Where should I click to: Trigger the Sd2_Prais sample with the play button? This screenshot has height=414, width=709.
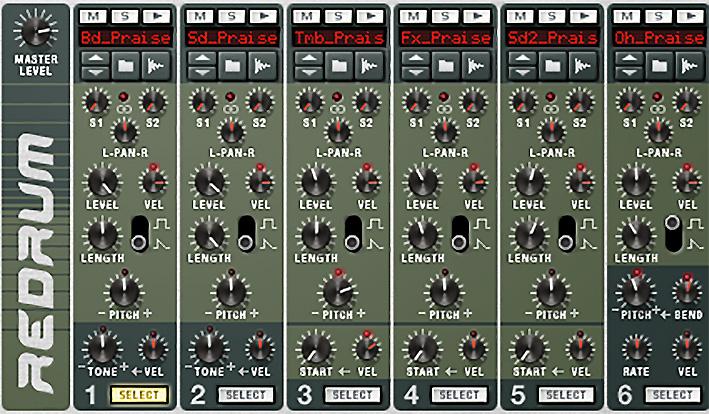coord(583,16)
